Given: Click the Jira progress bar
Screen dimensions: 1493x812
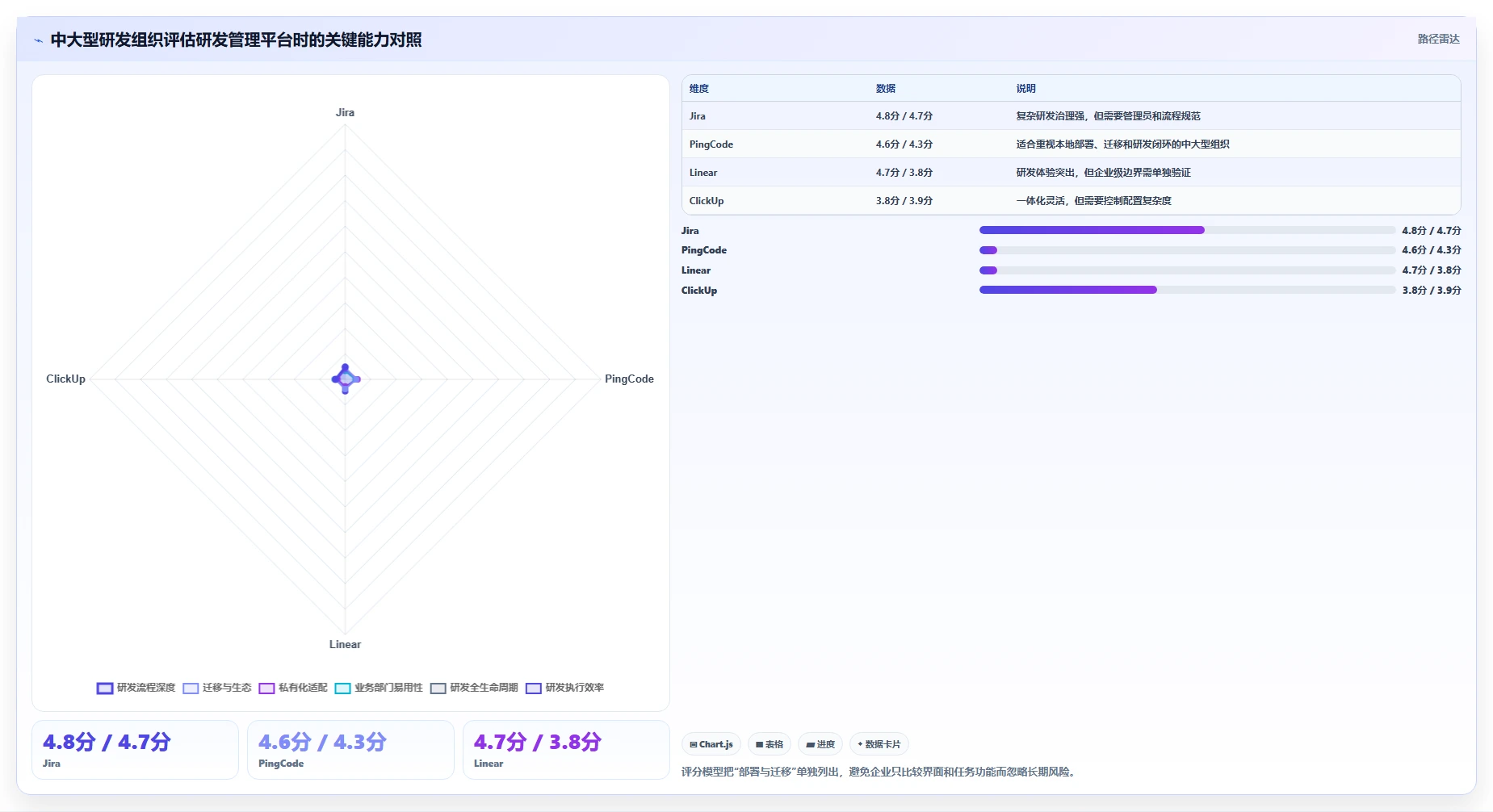Looking at the screenshot, I should [1187, 230].
